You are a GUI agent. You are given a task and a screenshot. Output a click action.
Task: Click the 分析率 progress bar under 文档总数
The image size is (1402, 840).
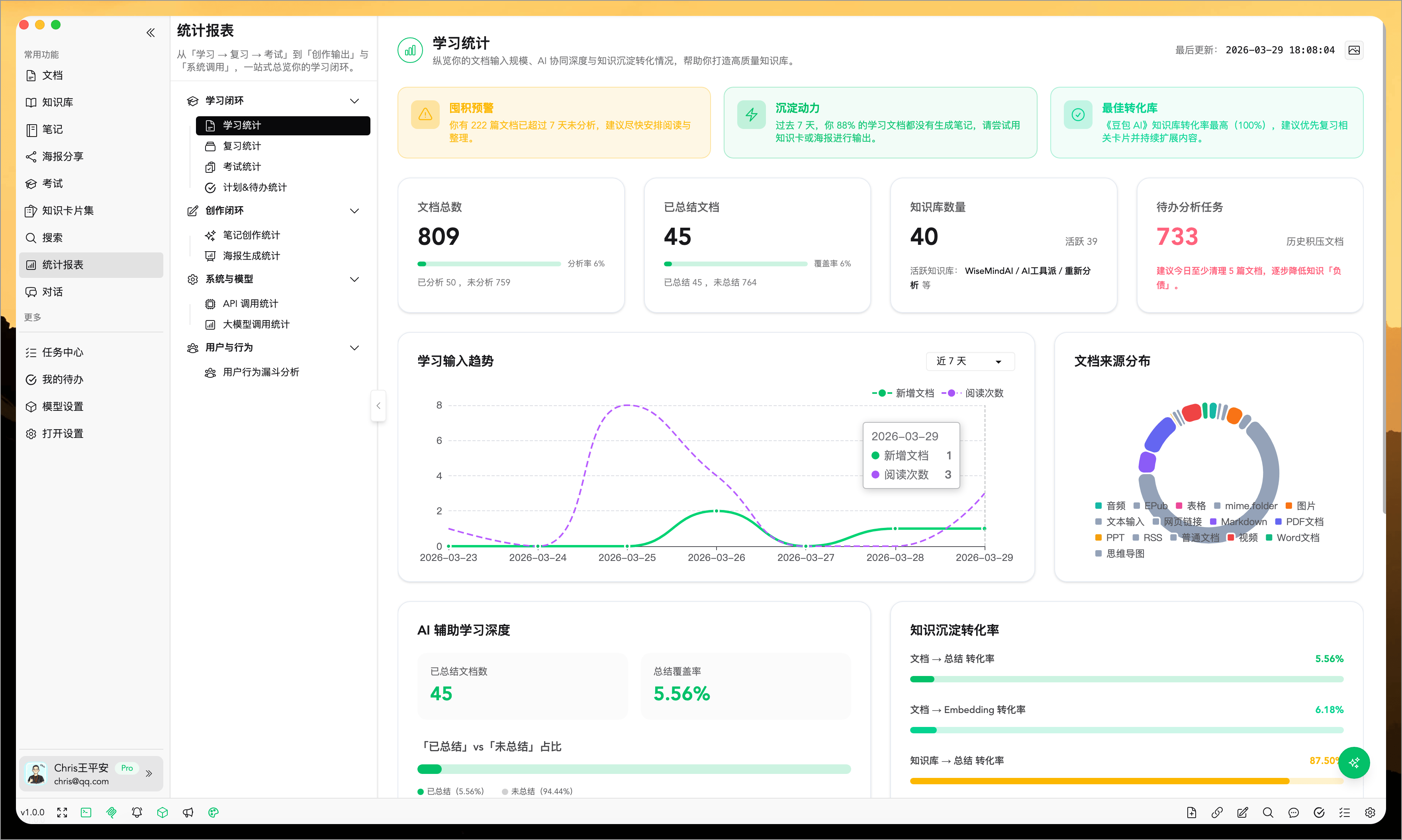pyautogui.click(x=489, y=263)
